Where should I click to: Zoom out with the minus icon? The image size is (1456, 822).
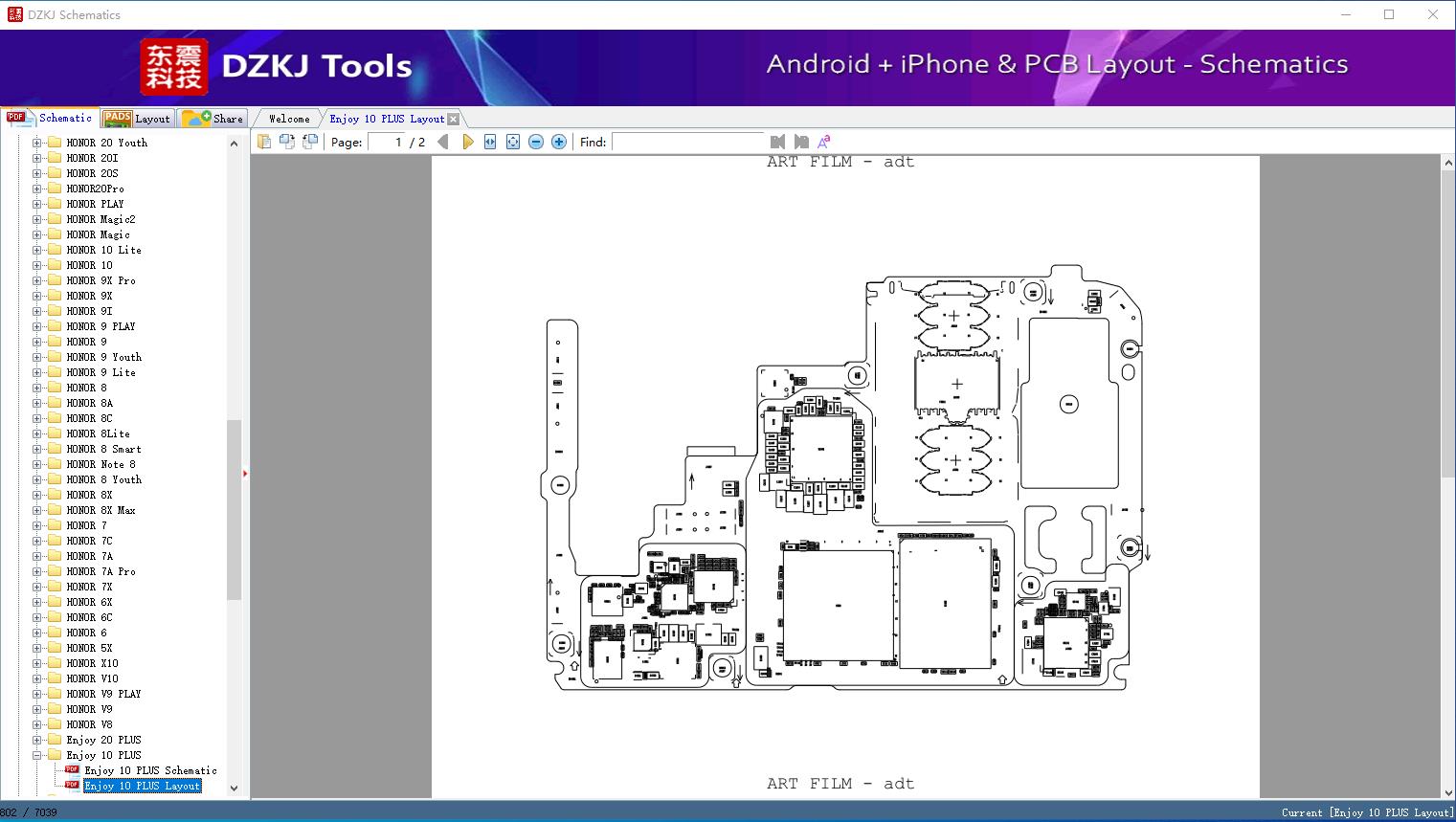click(x=536, y=142)
